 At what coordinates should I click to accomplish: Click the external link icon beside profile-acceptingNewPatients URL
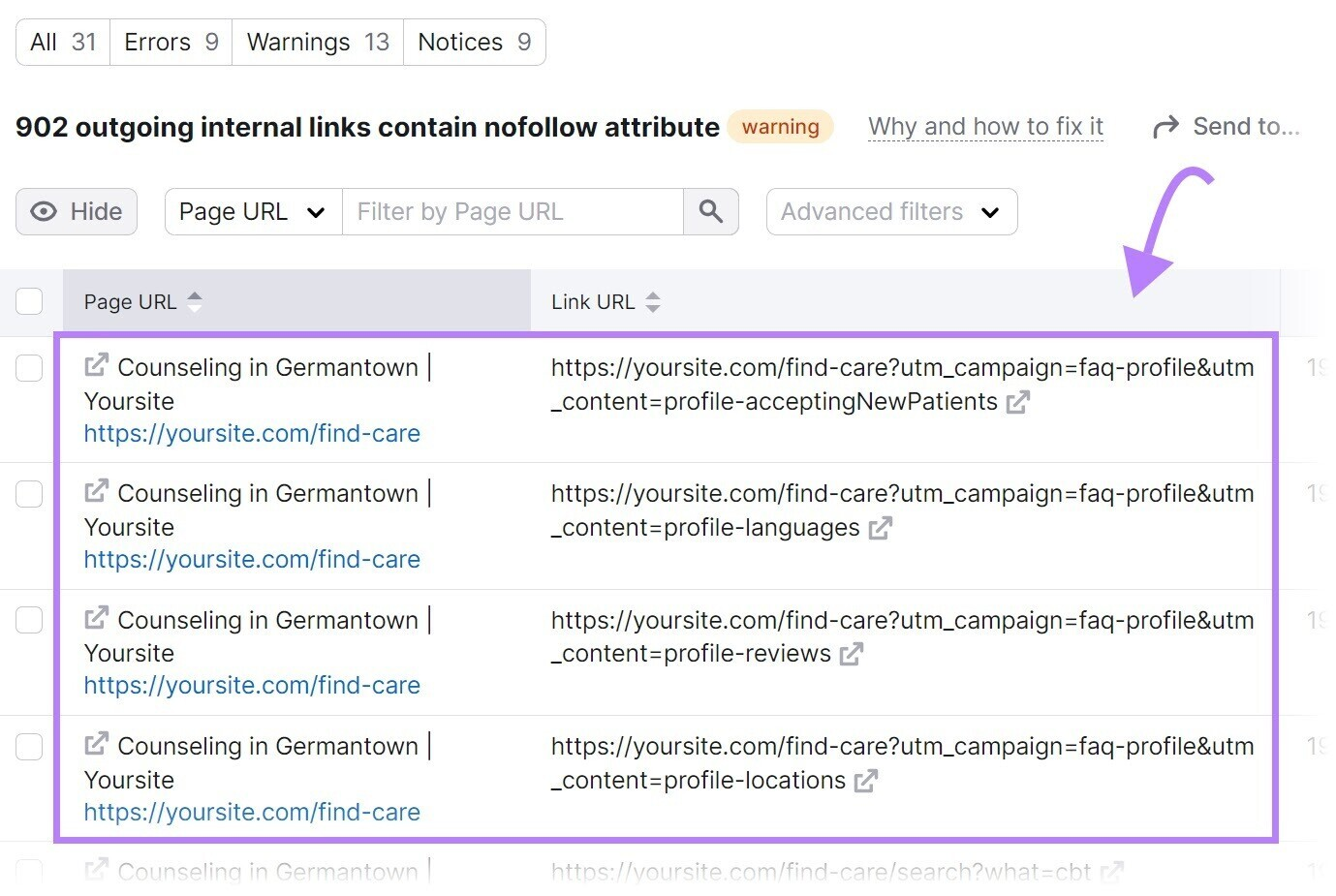point(1018,402)
